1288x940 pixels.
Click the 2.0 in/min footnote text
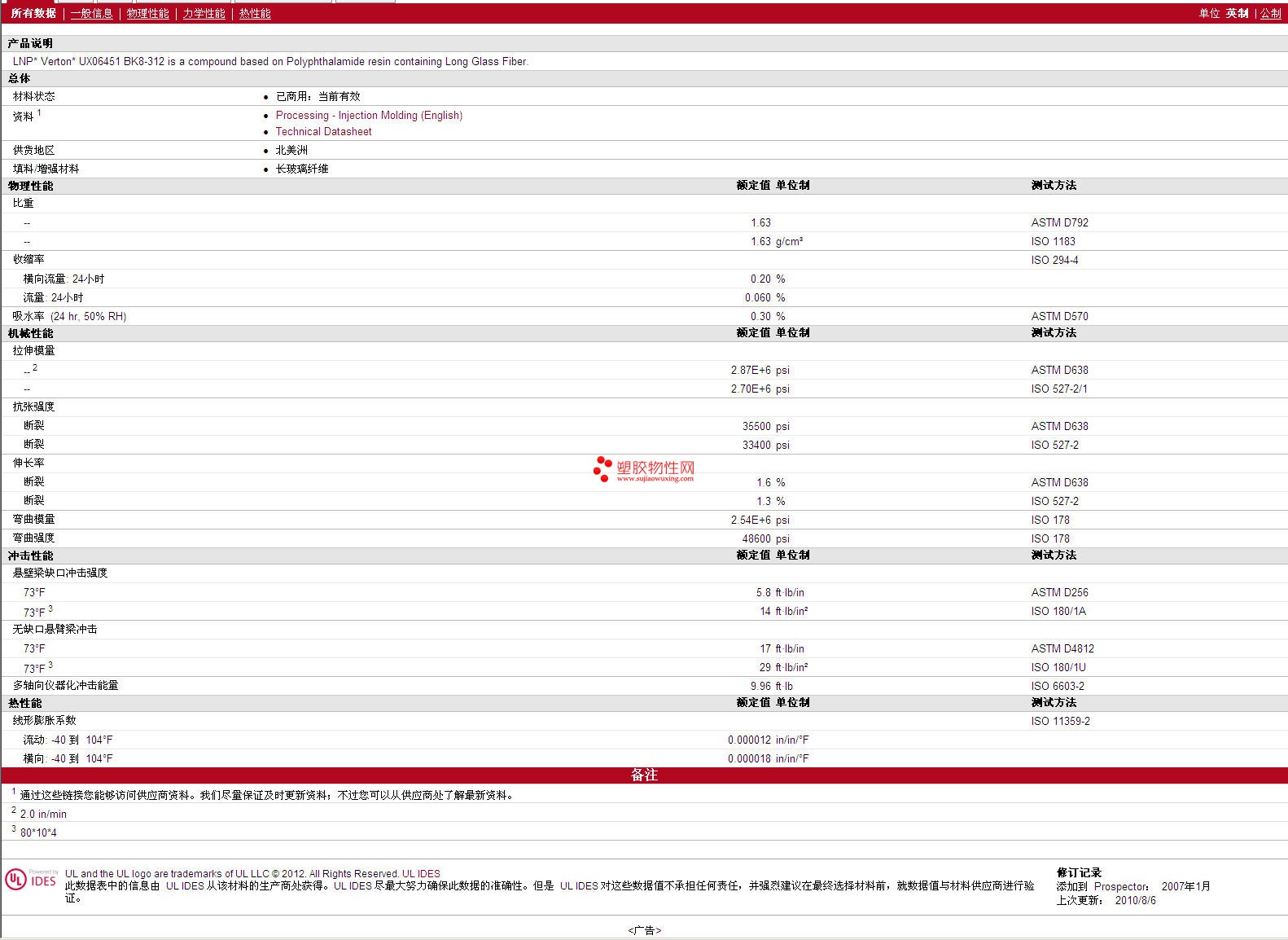click(x=43, y=814)
